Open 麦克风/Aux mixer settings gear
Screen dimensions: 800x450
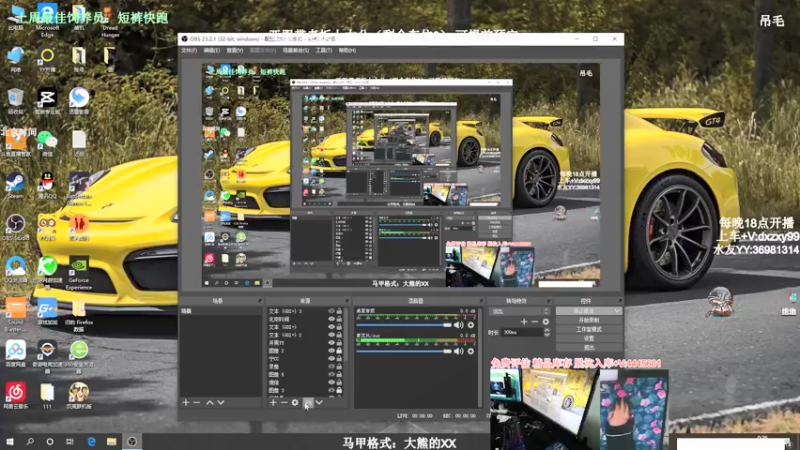[x=470, y=351]
